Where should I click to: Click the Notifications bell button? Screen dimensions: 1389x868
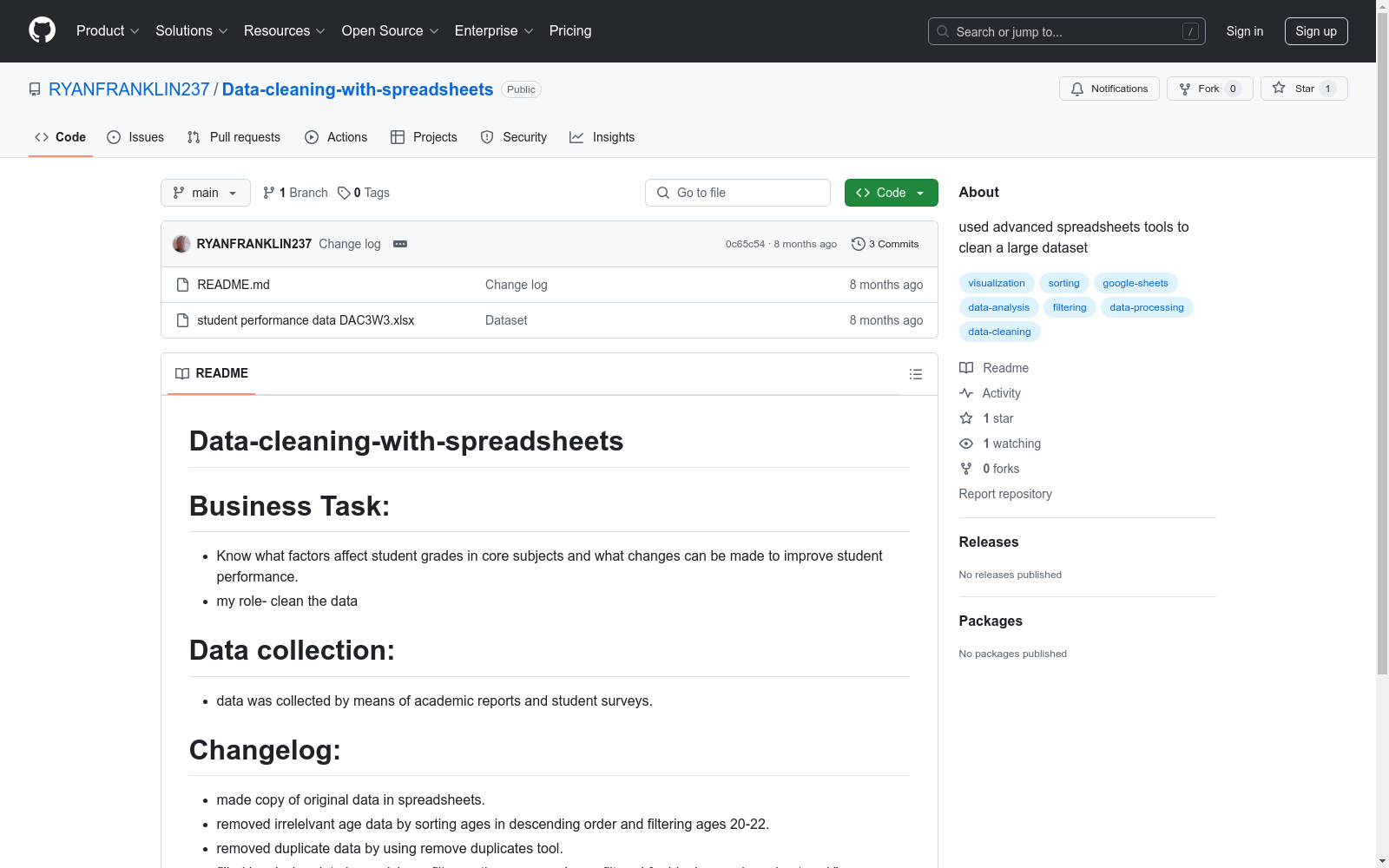[x=1109, y=89]
